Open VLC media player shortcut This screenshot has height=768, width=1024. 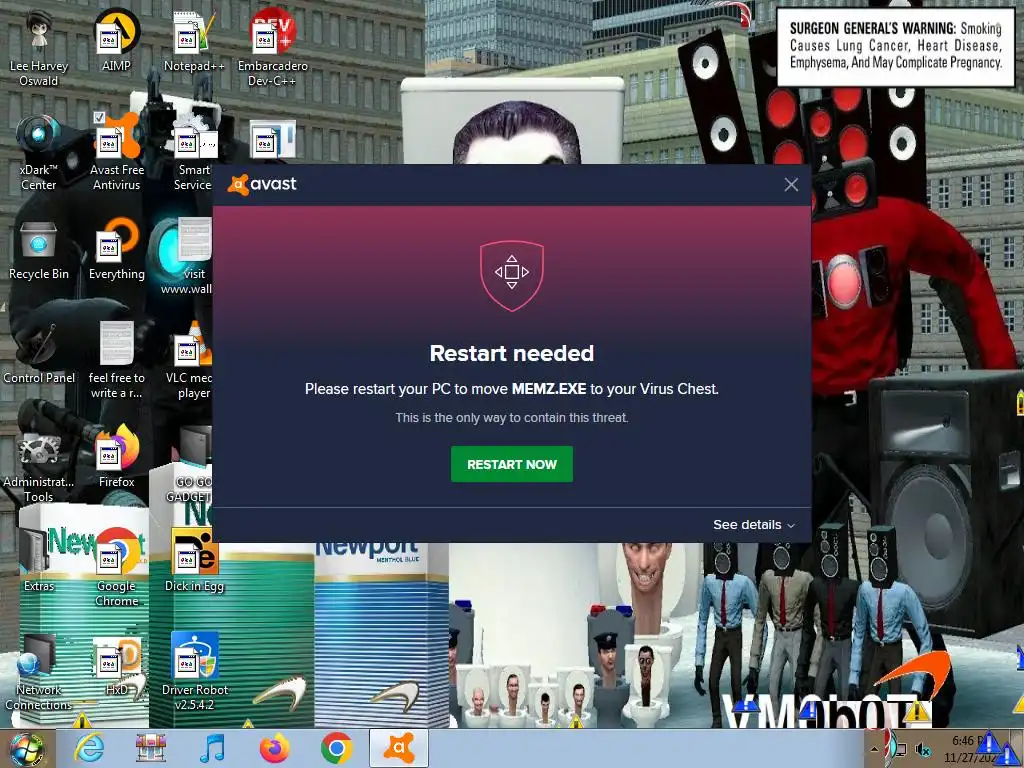[189, 359]
